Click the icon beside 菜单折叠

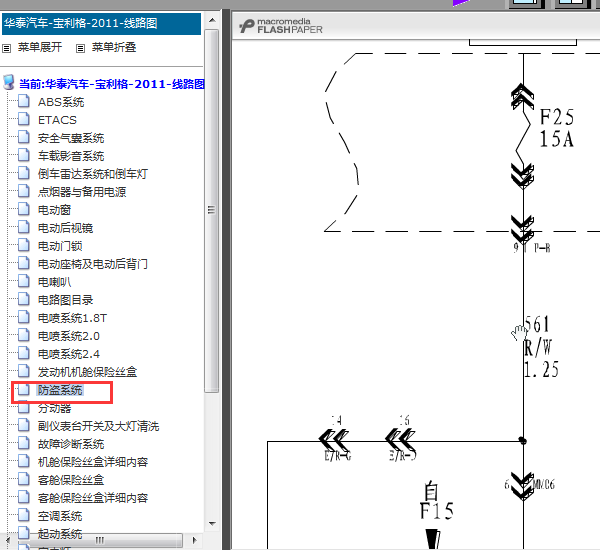(x=80, y=49)
